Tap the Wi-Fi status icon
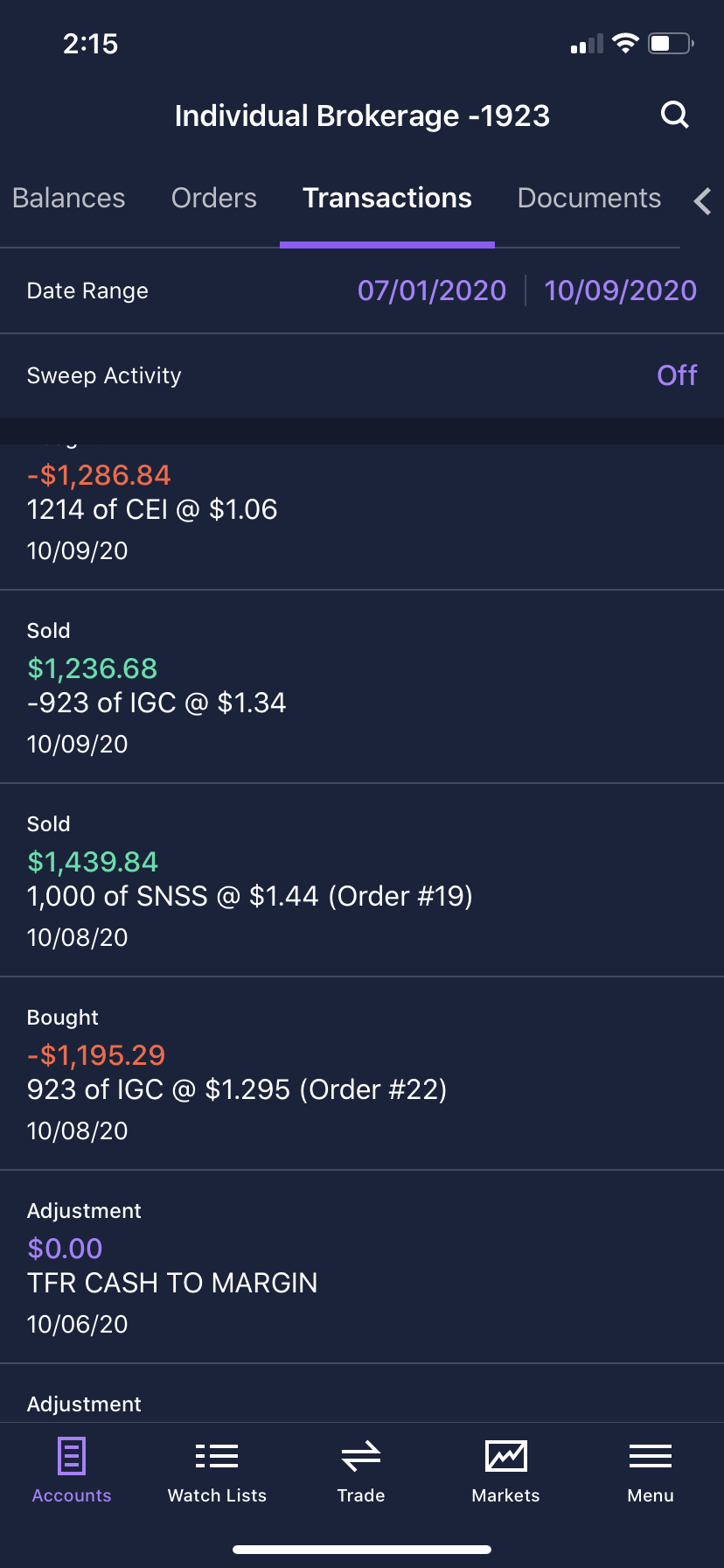Viewport: 724px width, 1568px height. (x=625, y=43)
